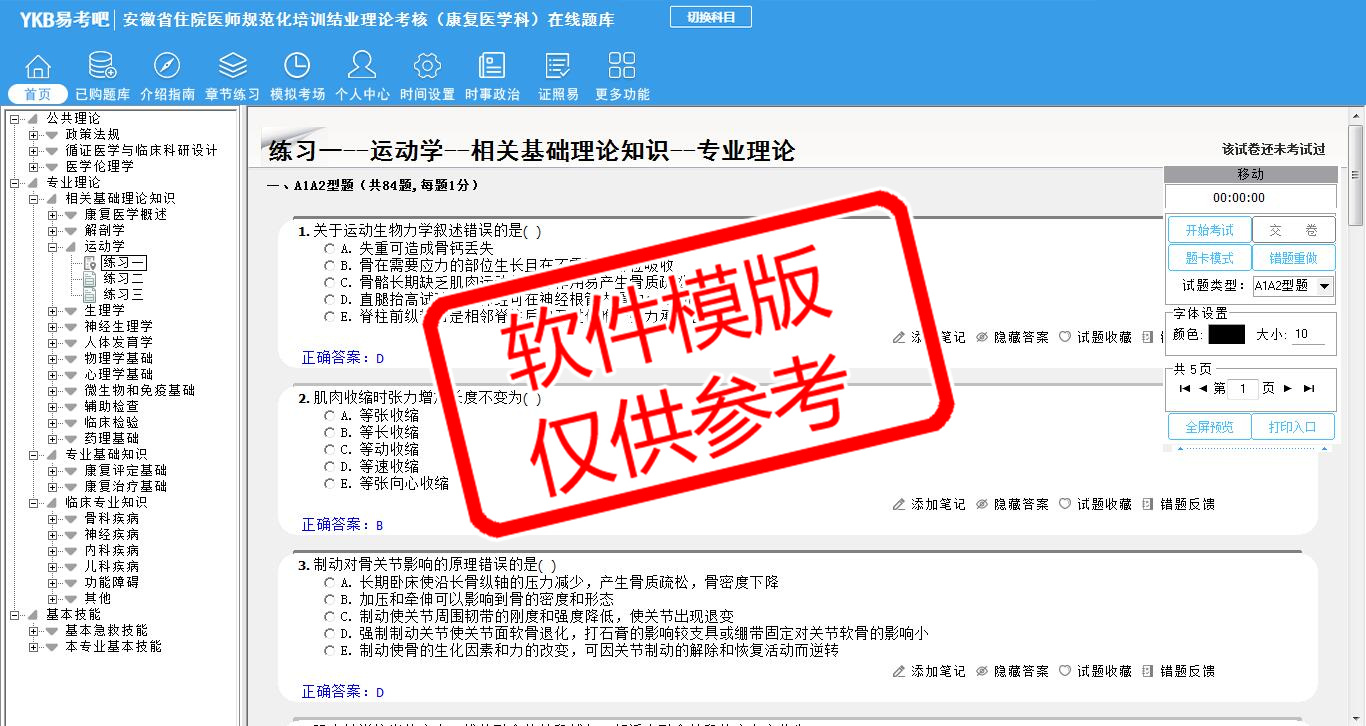This screenshot has width=1366, height=726.
Task: Click the 开始考试 button
Action: point(1209,230)
